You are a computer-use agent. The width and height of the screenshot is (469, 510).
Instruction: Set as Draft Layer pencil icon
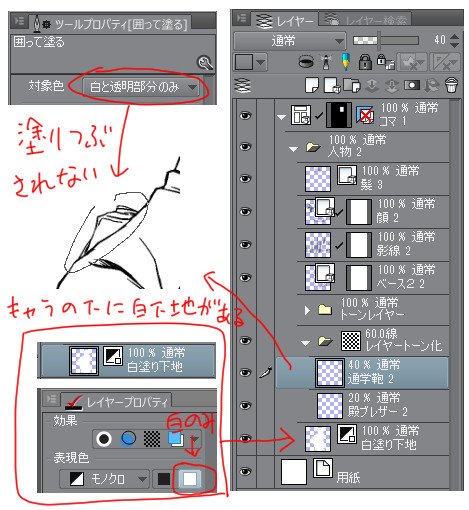[346, 61]
